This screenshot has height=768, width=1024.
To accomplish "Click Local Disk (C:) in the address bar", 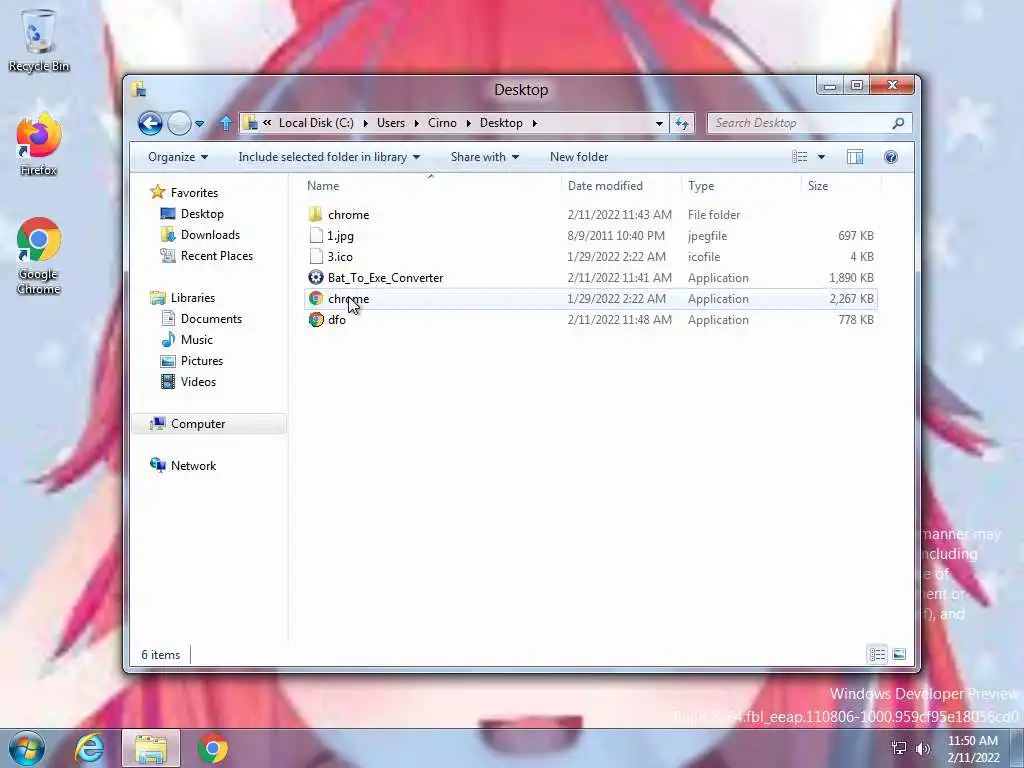I will coord(316,123).
